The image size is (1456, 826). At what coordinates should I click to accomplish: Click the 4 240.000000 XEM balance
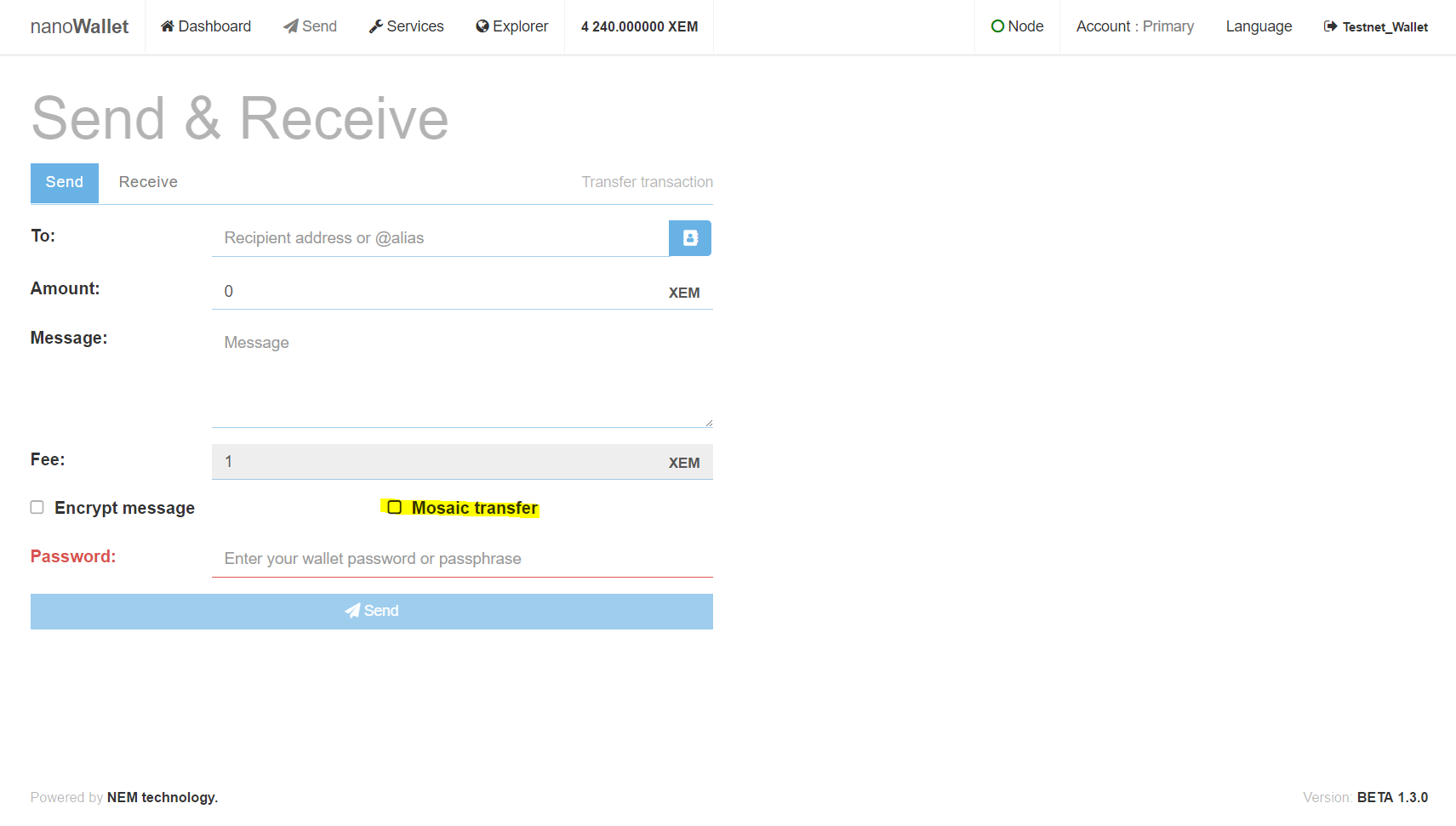pos(639,26)
